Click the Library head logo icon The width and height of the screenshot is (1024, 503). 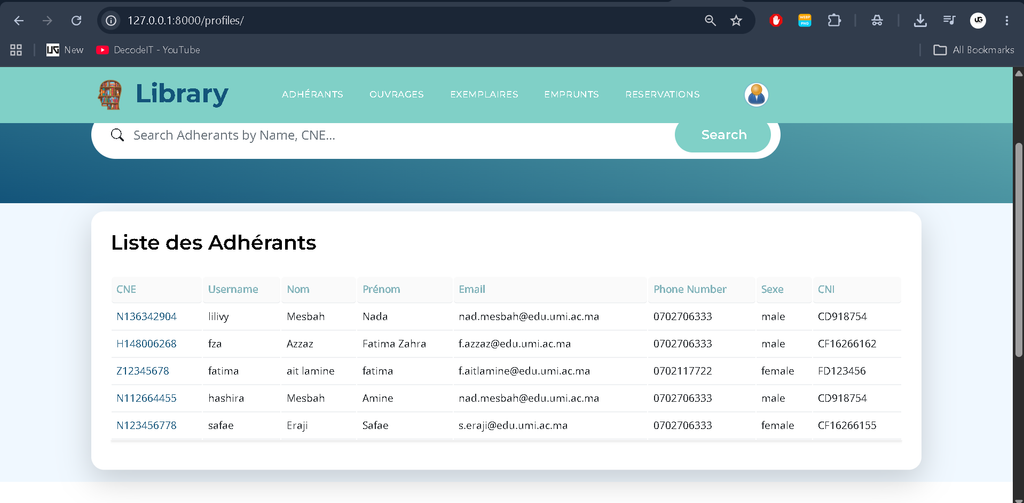(110, 95)
